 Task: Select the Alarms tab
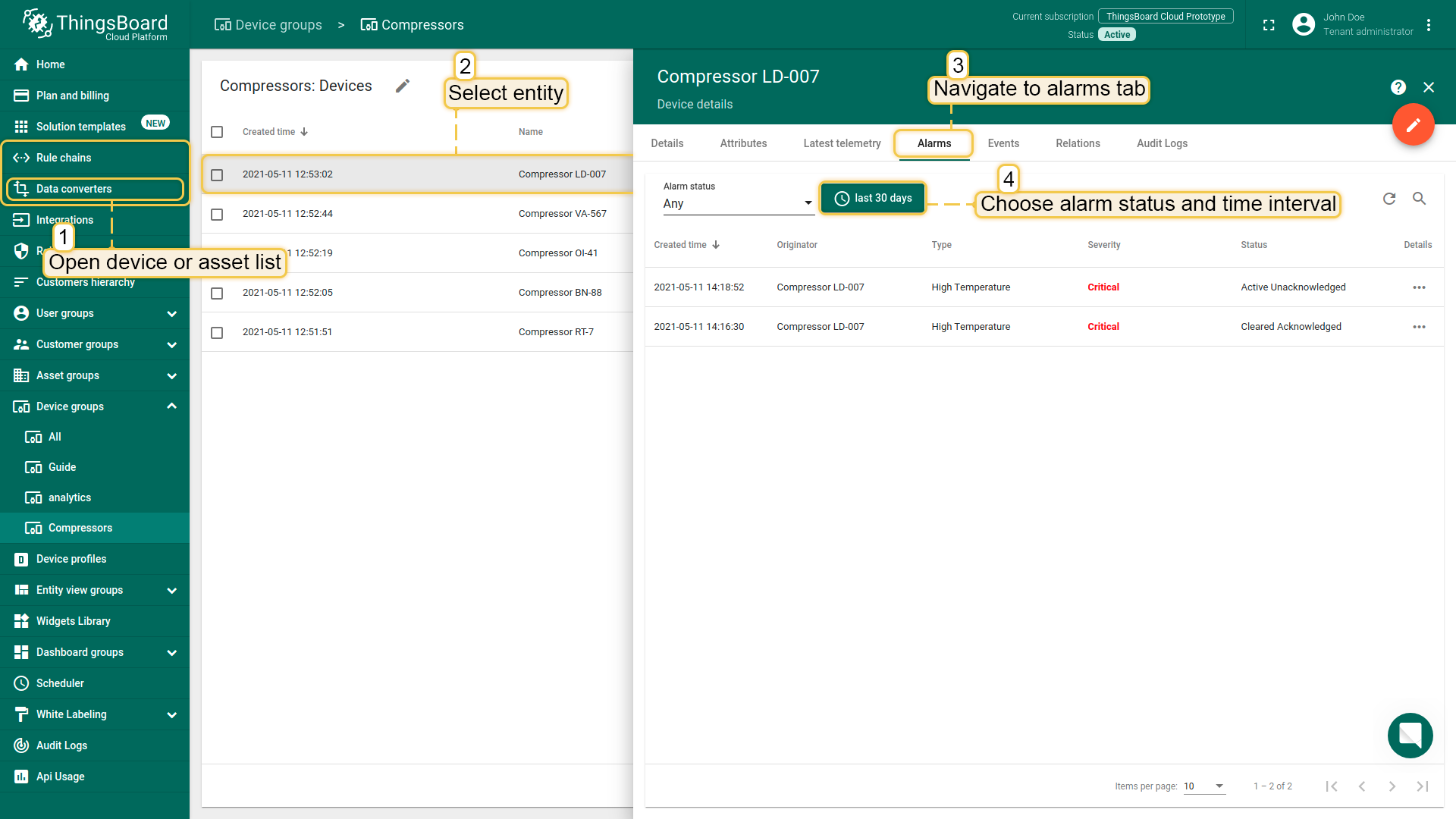[x=934, y=143]
